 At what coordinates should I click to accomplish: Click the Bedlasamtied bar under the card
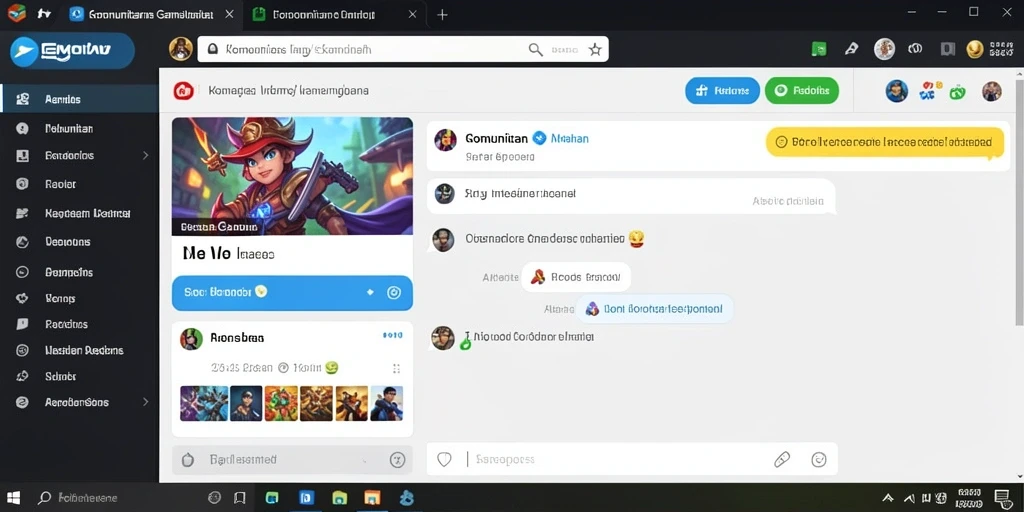[x=292, y=460]
